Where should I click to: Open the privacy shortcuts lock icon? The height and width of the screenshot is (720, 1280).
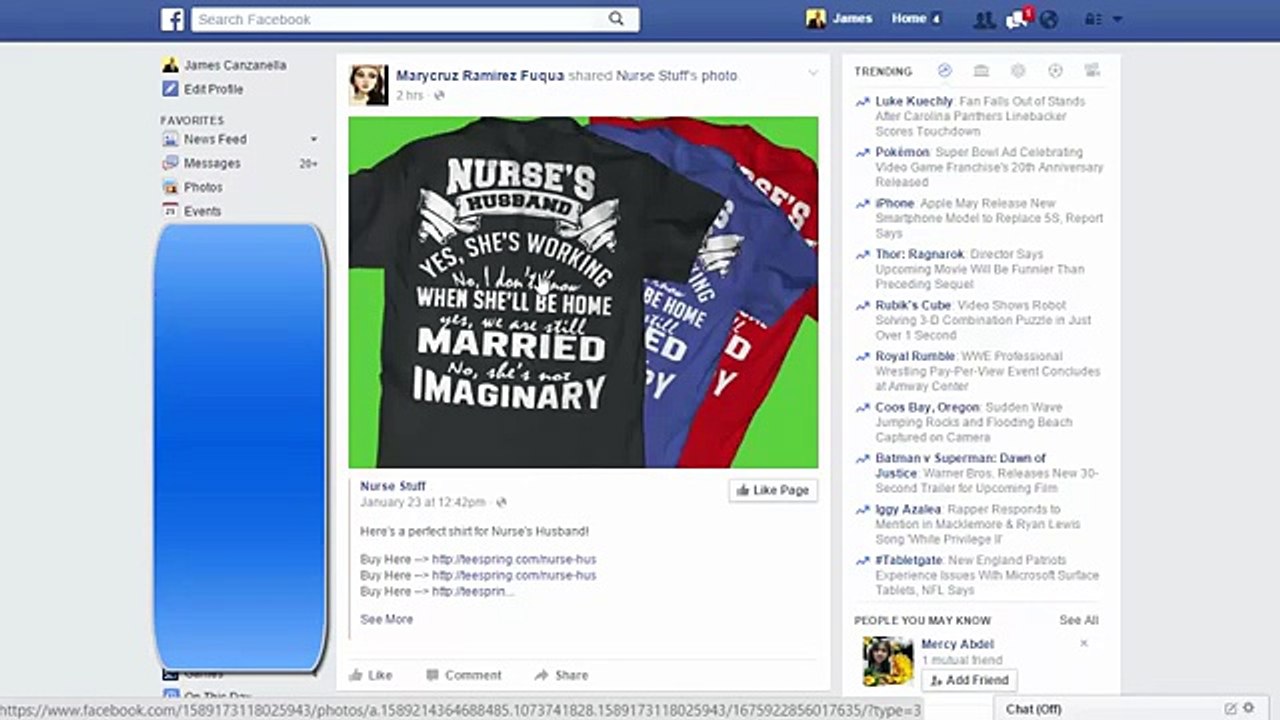1092,19
